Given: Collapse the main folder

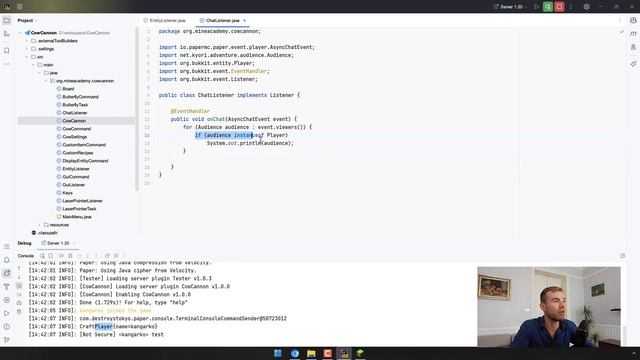Looking at the screenshot, I should pyautogui.click(x=33, y=64).
